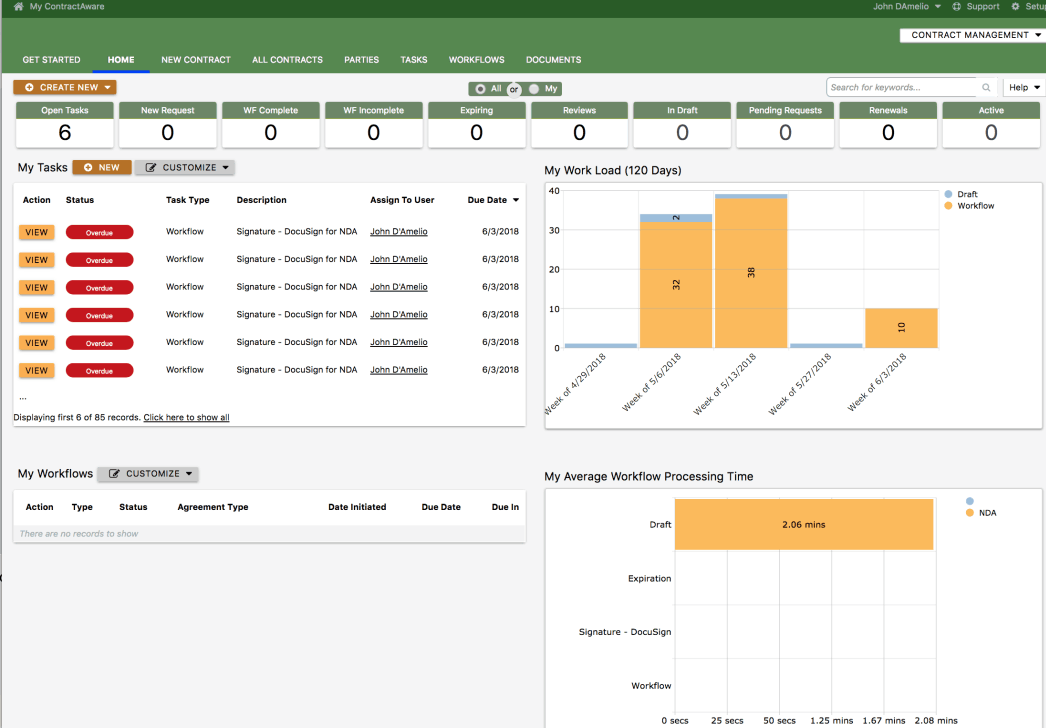This screenshot has width=1046, height=728.
Task: Click the Search for keywords field
Action: pyautogui.click(x=903, y=87)
